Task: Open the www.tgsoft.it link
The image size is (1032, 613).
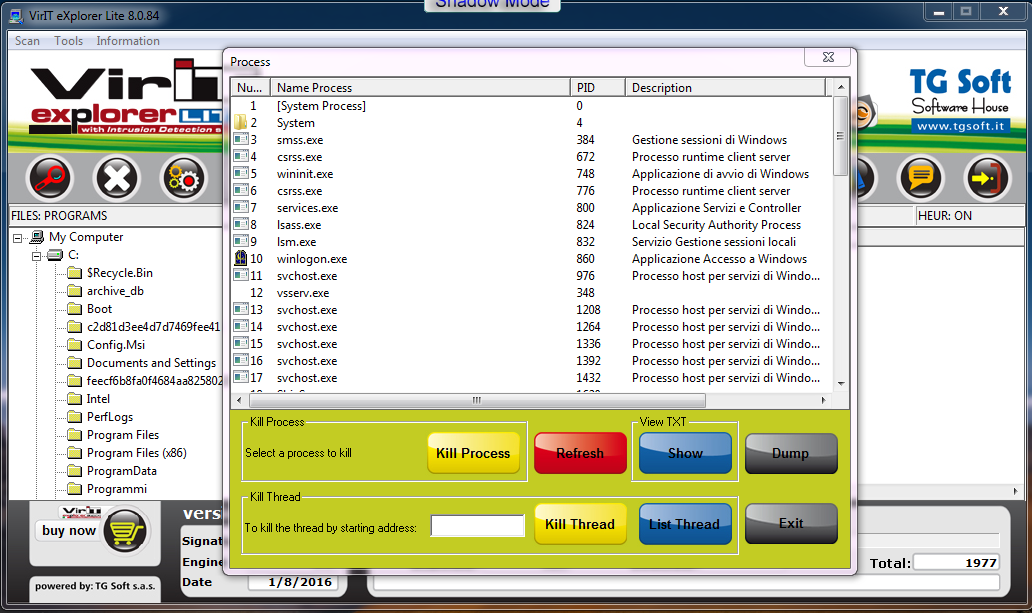Action: coord(960,126)
